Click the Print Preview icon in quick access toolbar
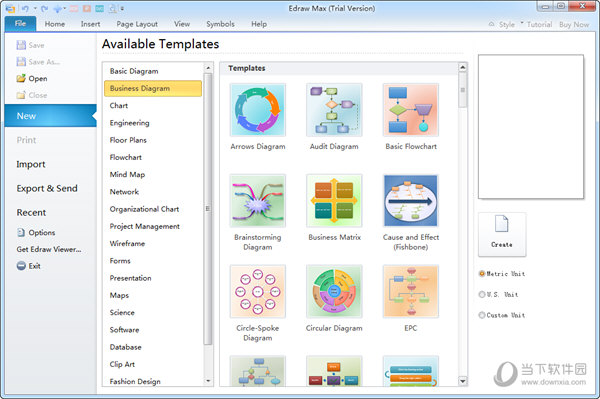600x399 pixels. point(112,8)
